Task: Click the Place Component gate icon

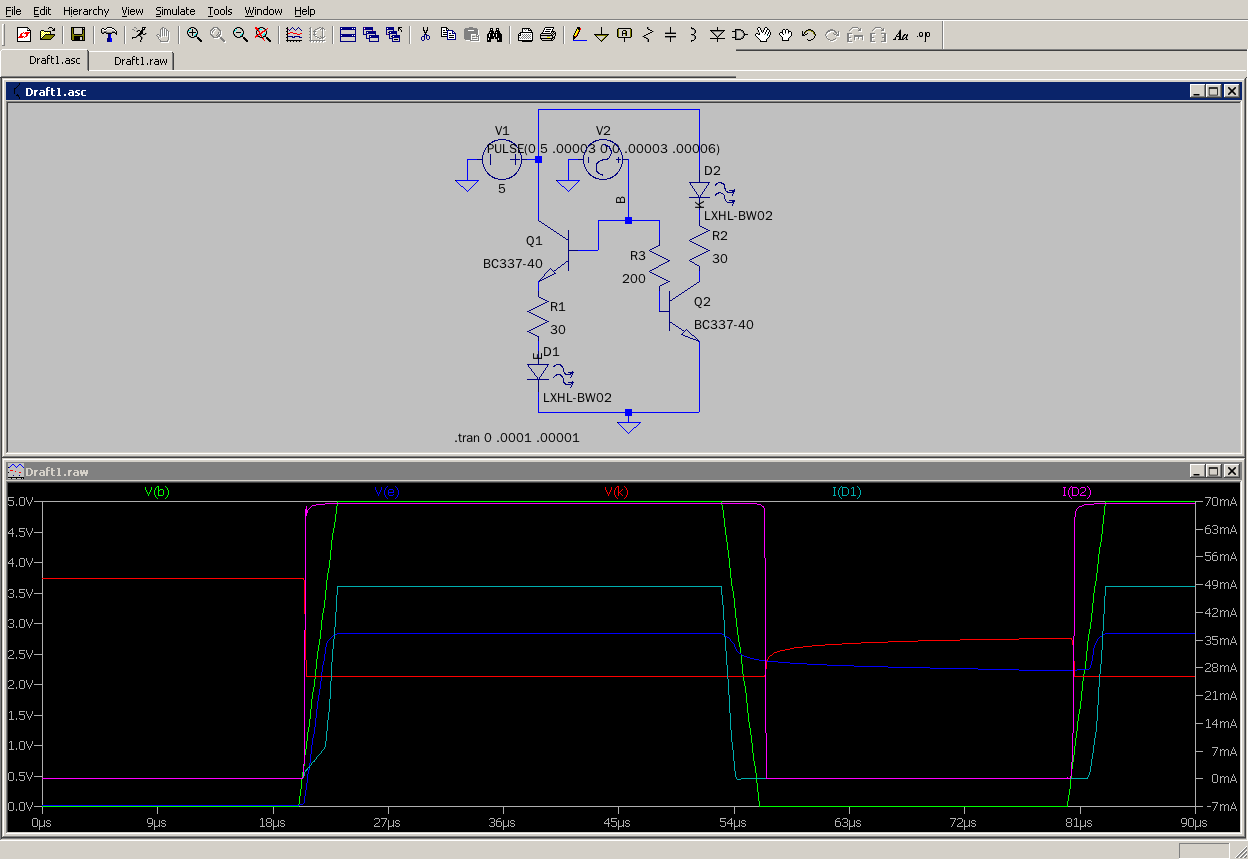Action: (740, 35)
